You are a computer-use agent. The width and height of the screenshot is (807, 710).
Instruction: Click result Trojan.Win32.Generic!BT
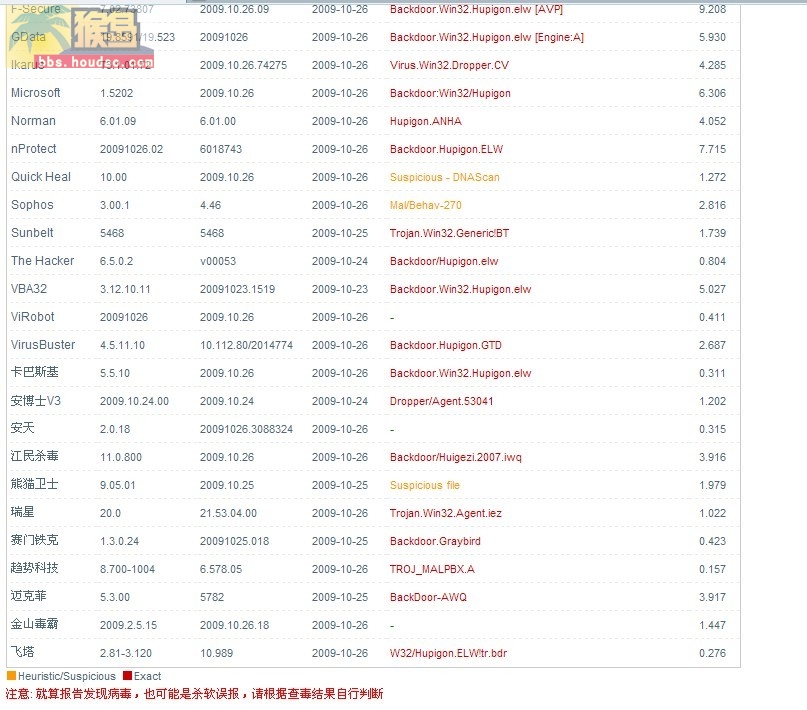[x=449, y=233]
